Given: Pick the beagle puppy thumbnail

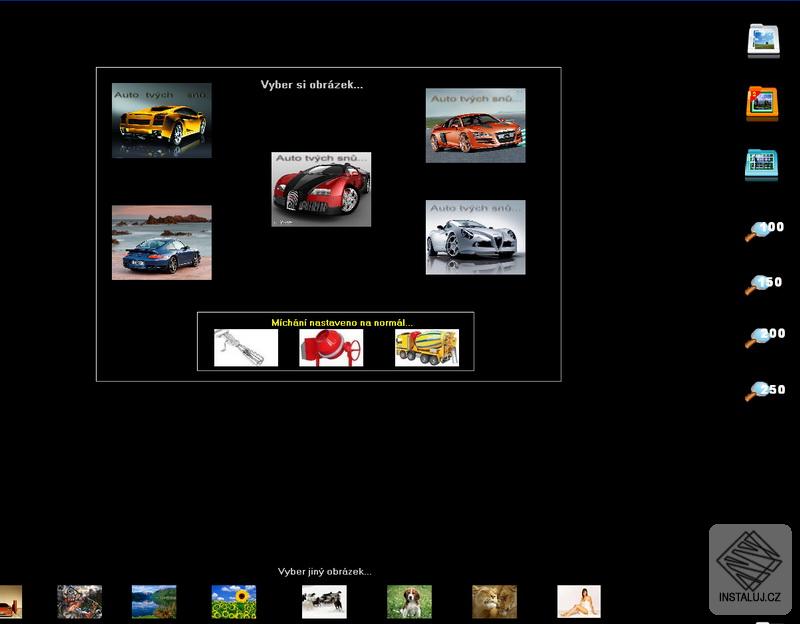Looking at the screenshot, I should tap(409, 602).
